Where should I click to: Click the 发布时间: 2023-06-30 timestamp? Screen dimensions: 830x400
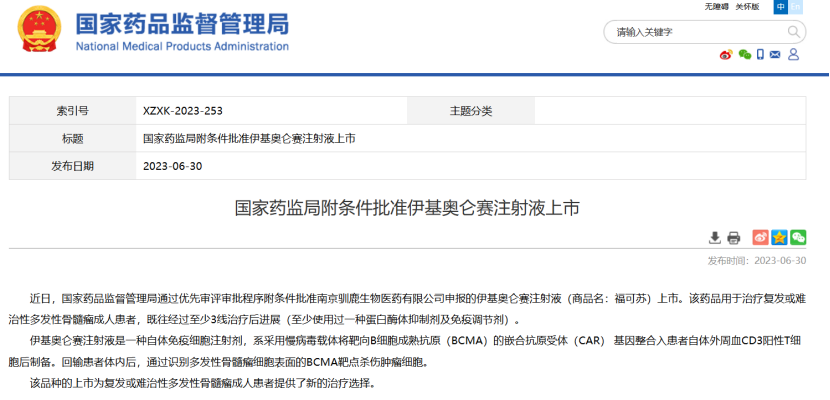(x=756, y=261)
